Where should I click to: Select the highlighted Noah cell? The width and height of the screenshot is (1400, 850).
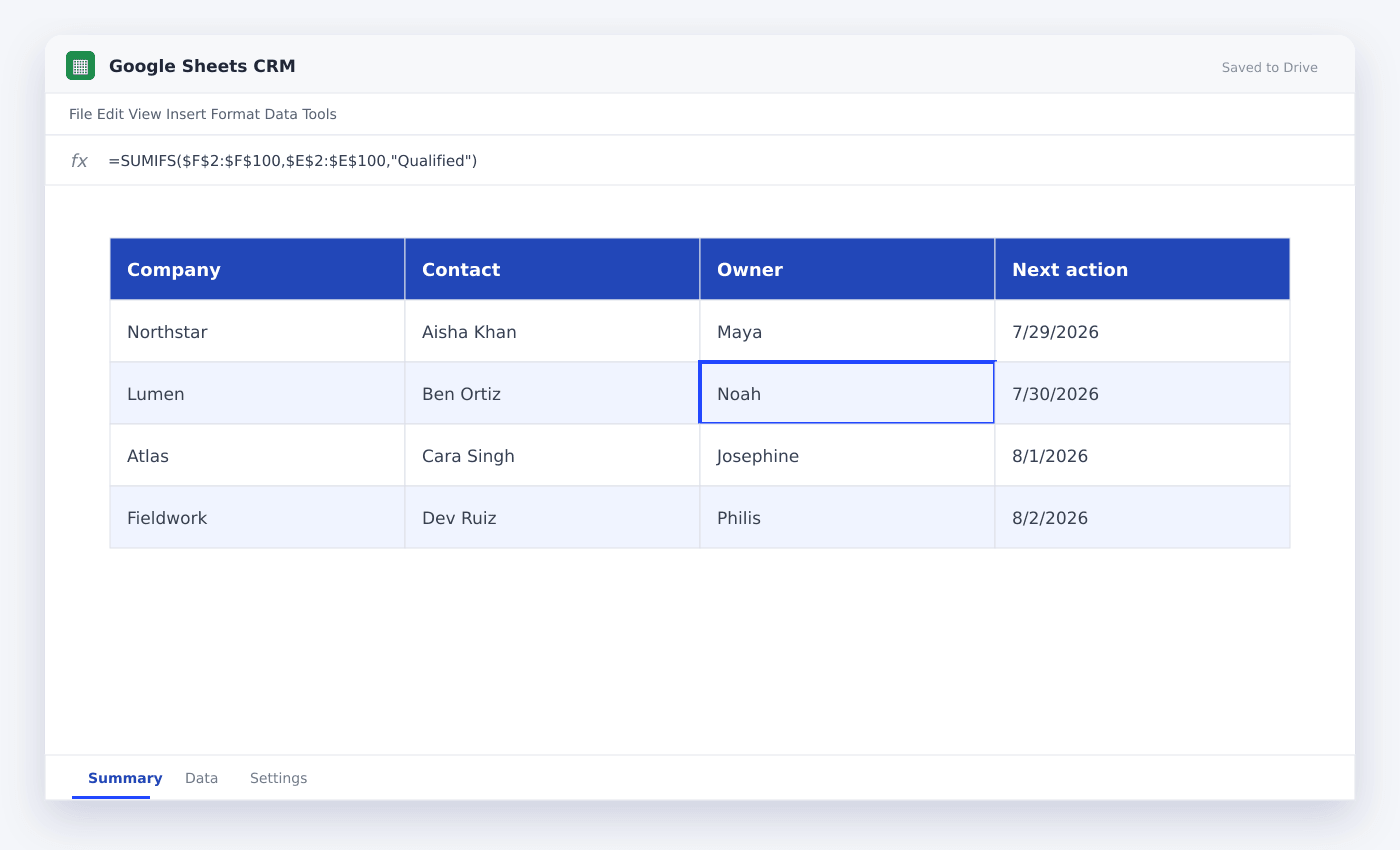[x=847, y=393]
